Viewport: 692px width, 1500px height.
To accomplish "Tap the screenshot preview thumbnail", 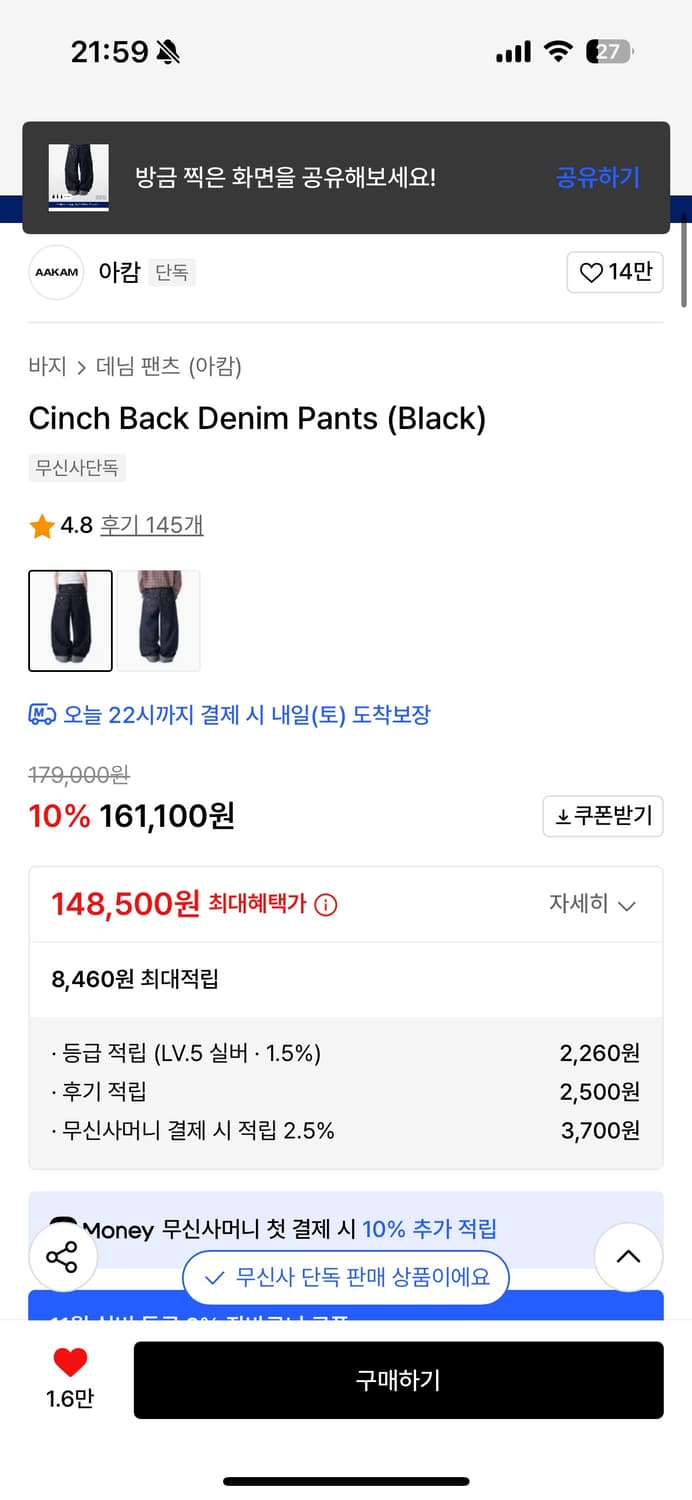I will point(79,178).
